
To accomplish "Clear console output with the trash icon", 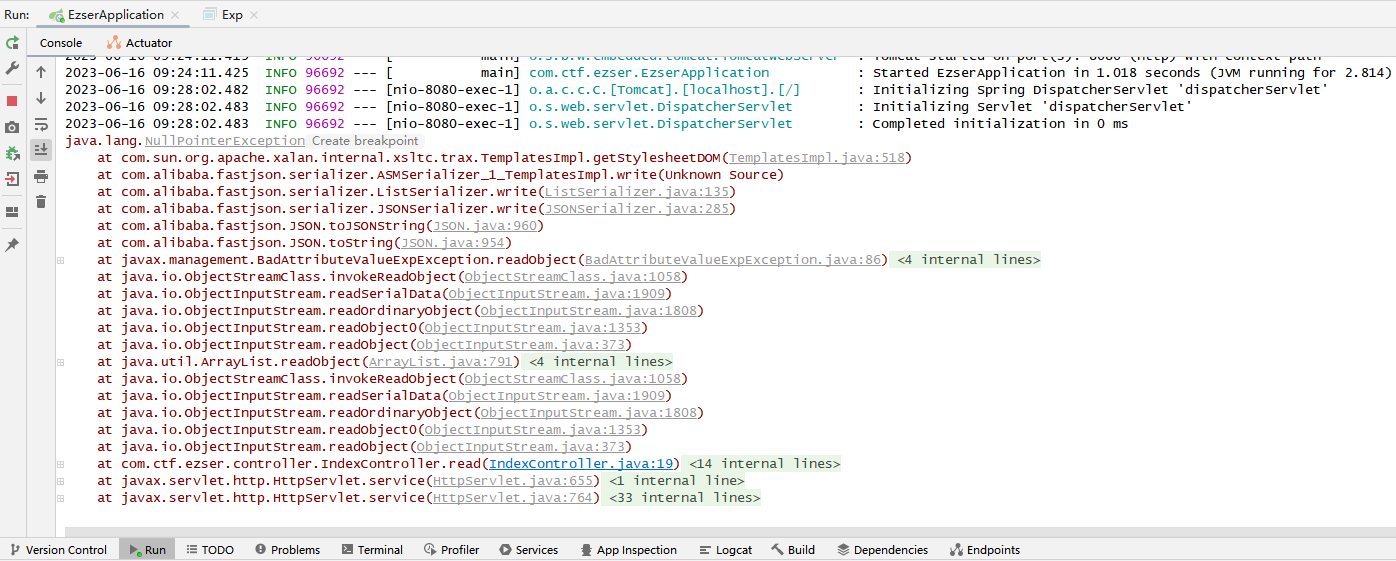I will click(x=41, y=202).
